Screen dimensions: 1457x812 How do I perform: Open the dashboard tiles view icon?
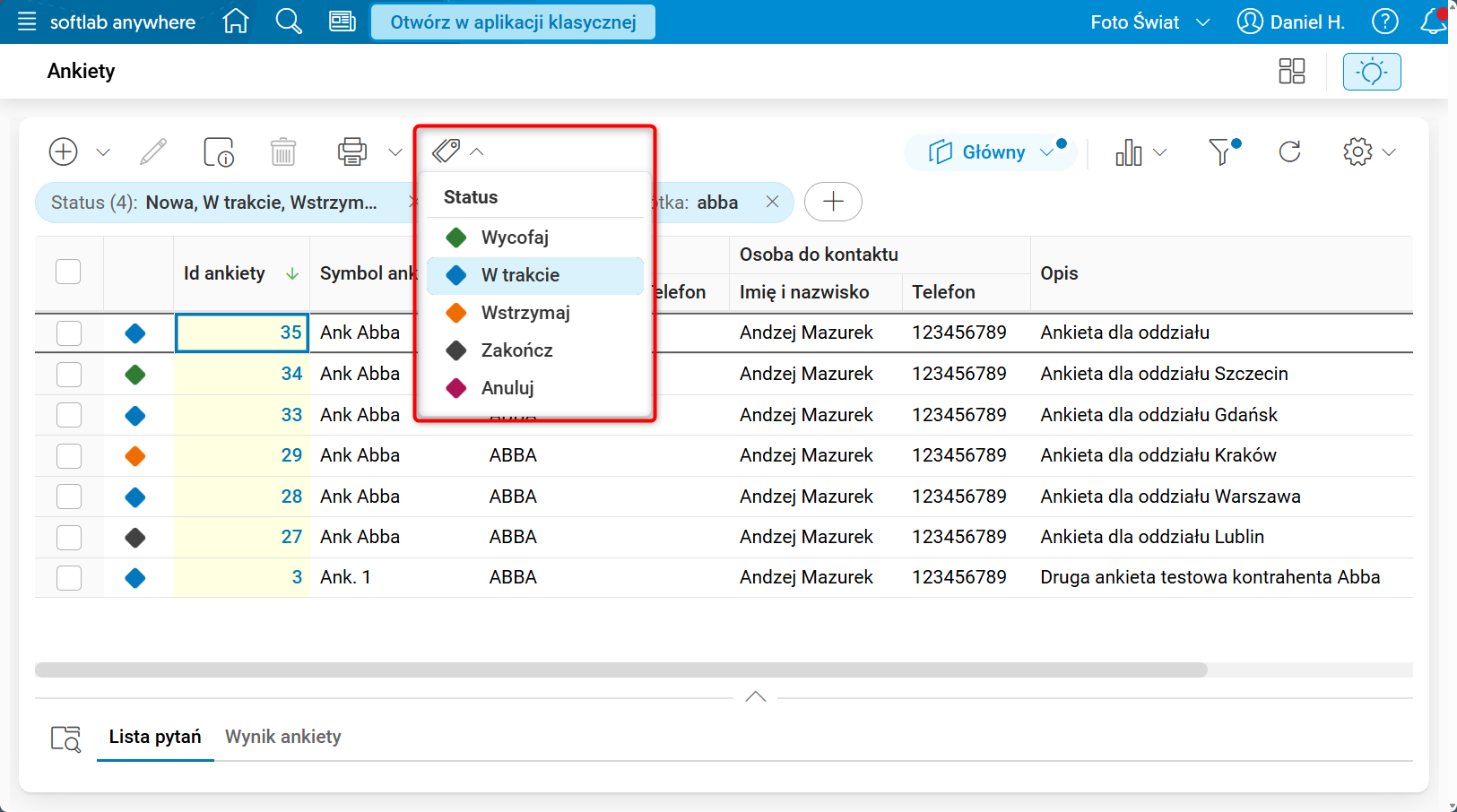click(1292, 71)
